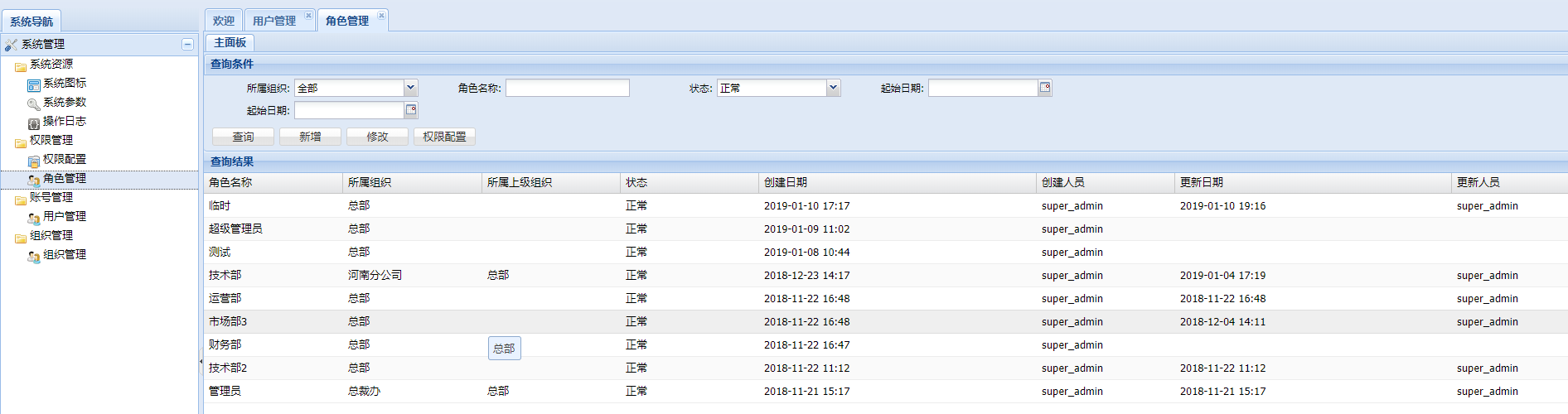Select the 财务部 role row
This screenshot has width=1568, height=414.
(x=886, y=344)
